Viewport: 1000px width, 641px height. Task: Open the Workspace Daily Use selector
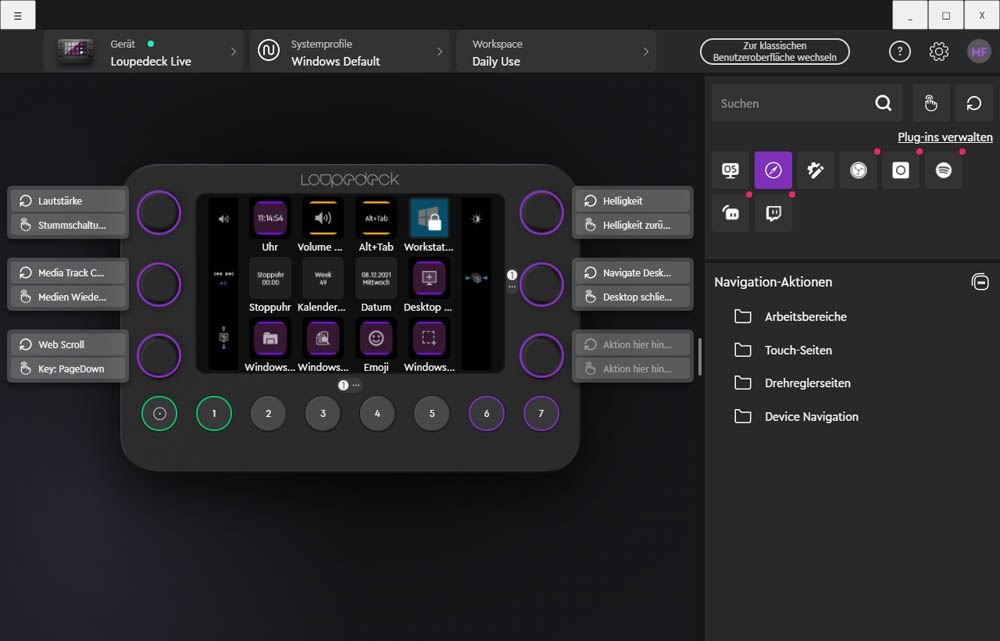[x=556, y=52]
